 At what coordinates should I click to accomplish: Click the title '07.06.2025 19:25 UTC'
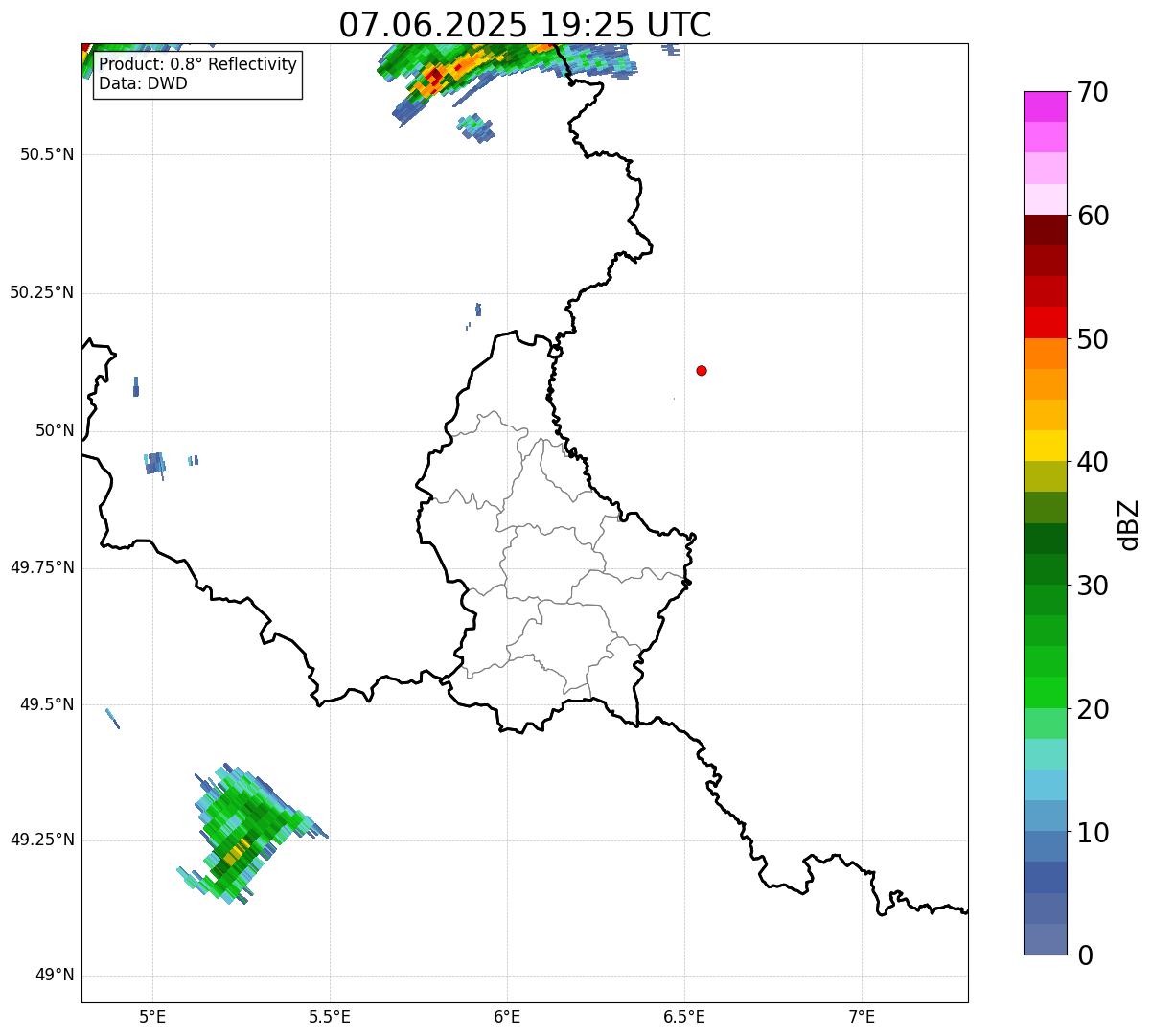point(525,24)
